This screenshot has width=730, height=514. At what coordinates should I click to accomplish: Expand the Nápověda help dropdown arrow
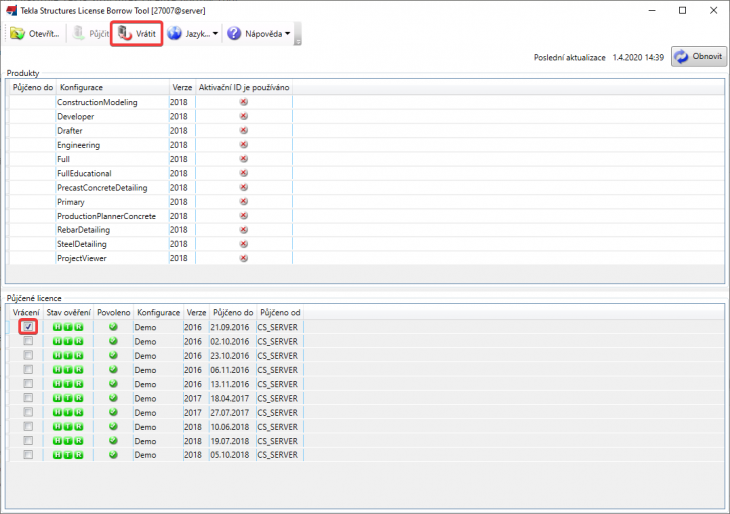[288, 34]
